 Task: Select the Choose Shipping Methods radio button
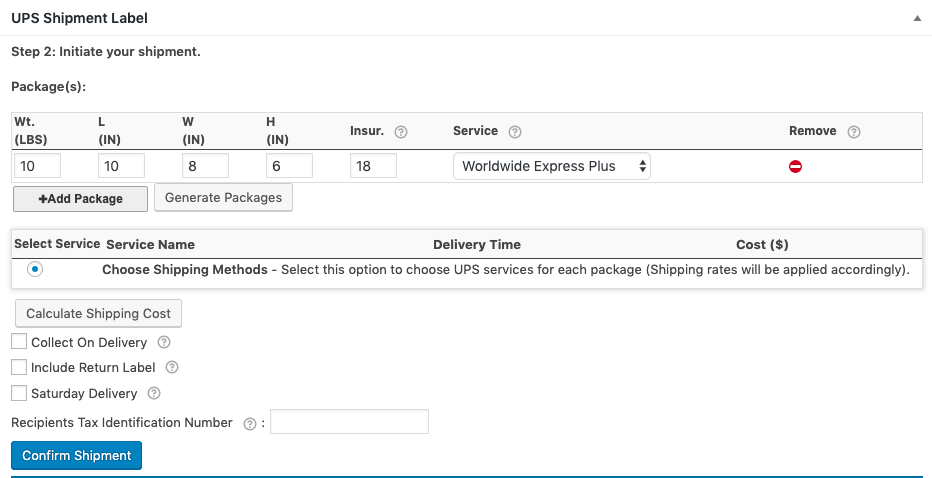pos(35,269)
